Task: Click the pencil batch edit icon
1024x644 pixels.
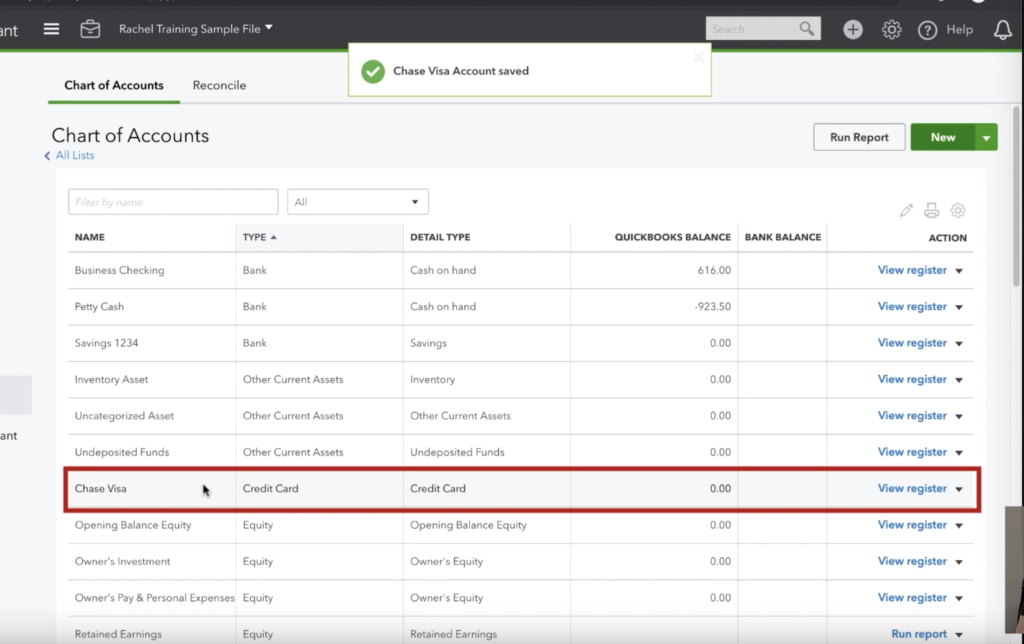Action: point(906,210)
